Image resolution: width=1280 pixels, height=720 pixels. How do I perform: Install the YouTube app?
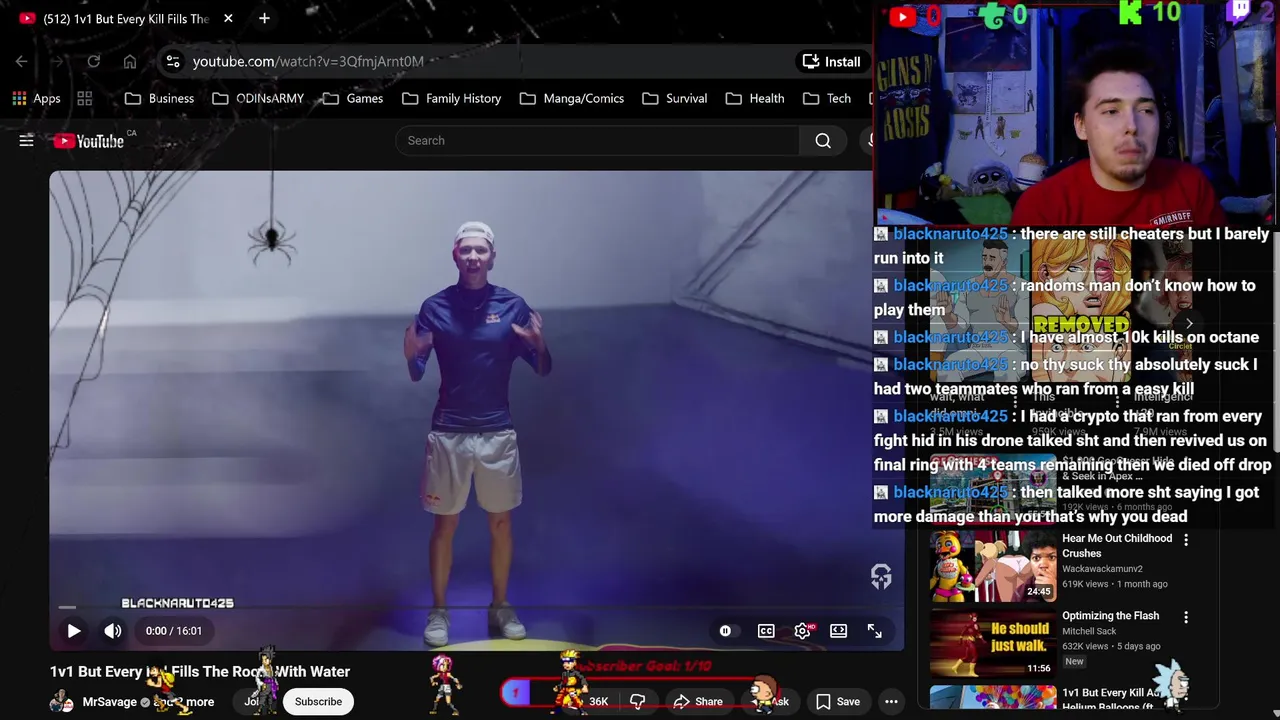tap(831, 62)
